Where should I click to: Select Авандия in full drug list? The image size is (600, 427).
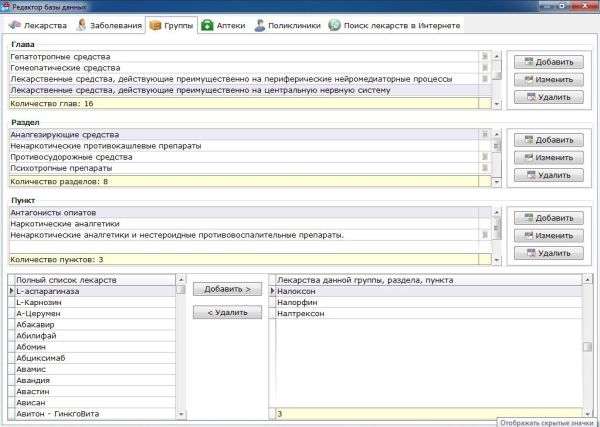pos(95,380)
